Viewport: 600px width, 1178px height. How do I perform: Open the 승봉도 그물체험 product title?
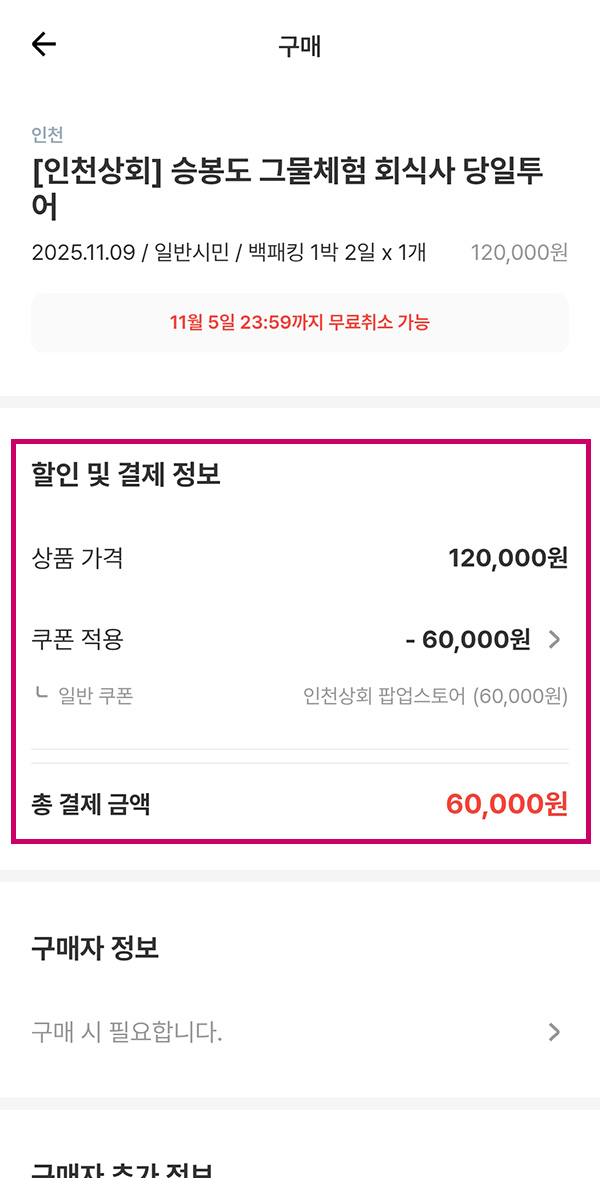click(x=288, y=188)
